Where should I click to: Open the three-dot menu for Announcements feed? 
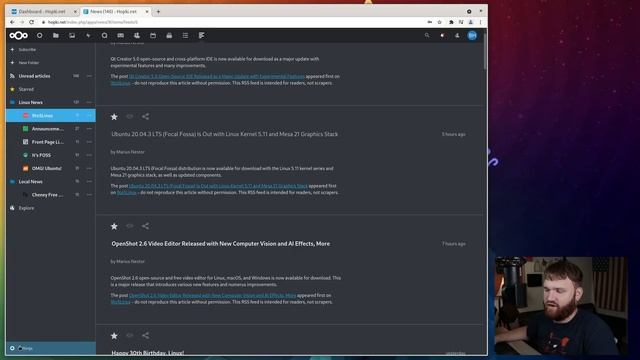tap(89, 129)
